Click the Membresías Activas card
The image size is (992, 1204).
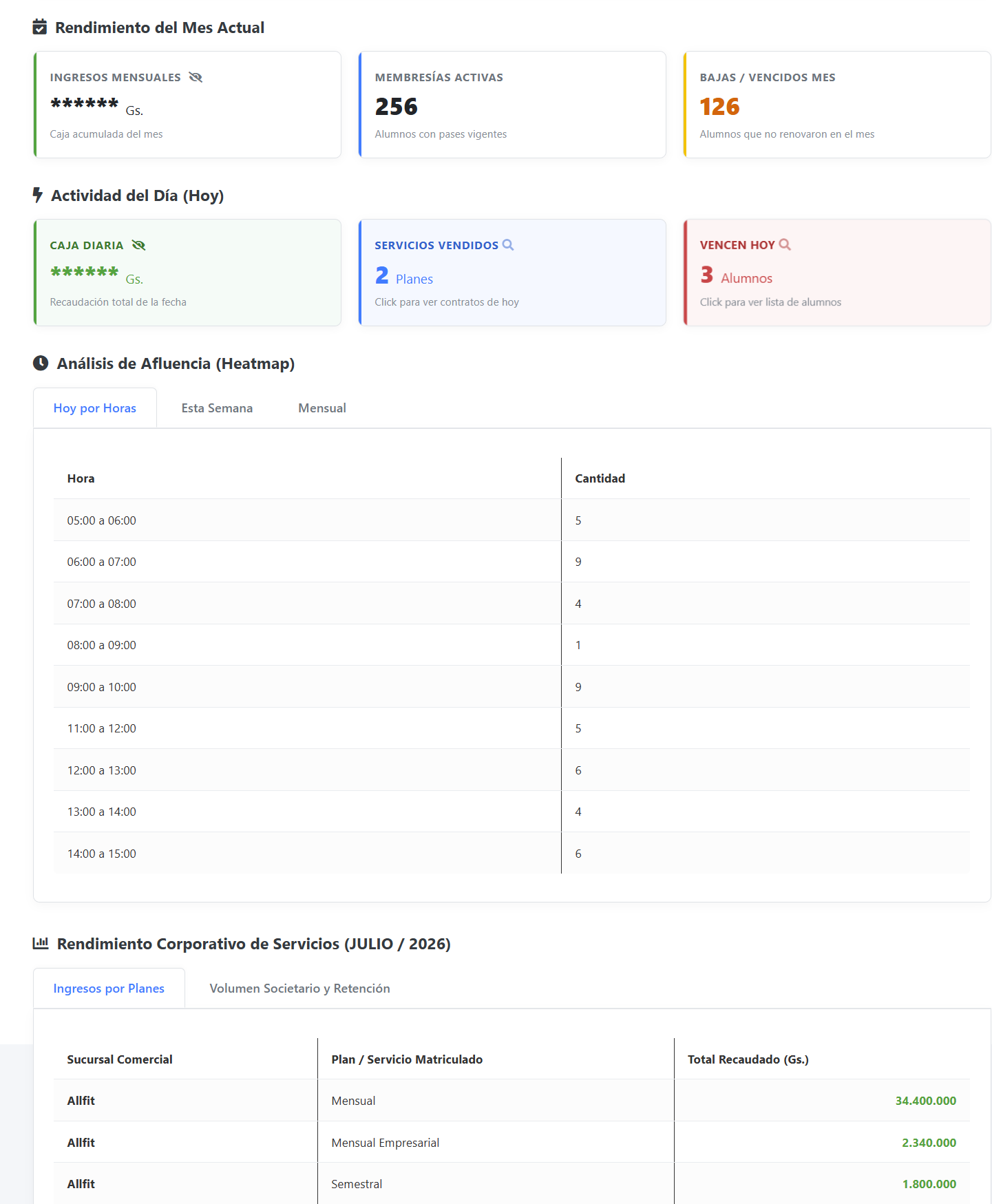point(512,105)
